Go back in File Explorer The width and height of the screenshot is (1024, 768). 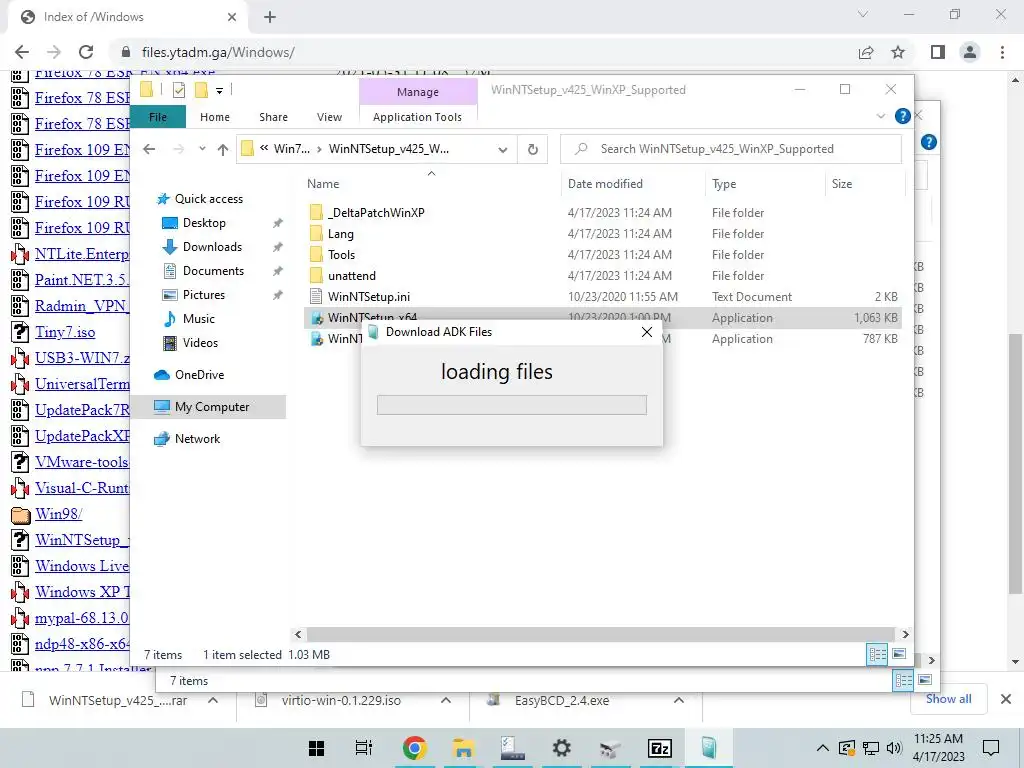[149, 150]
